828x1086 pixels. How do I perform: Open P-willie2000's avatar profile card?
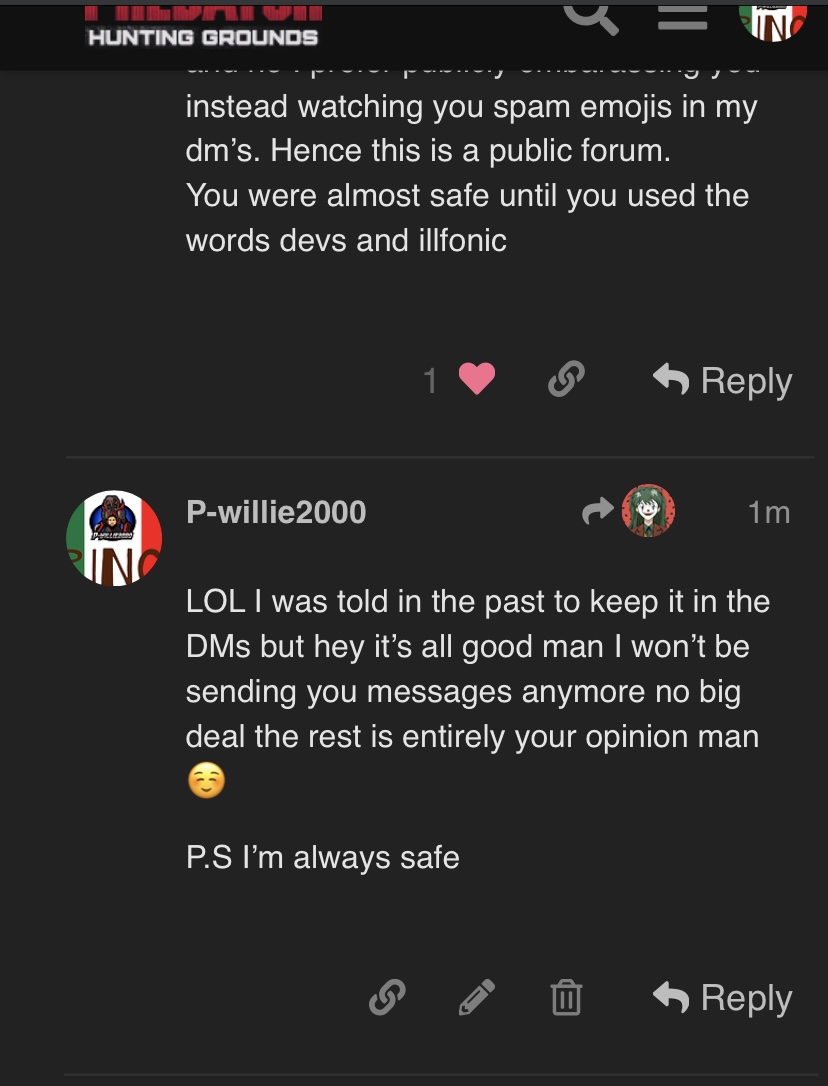pos(114,538)
